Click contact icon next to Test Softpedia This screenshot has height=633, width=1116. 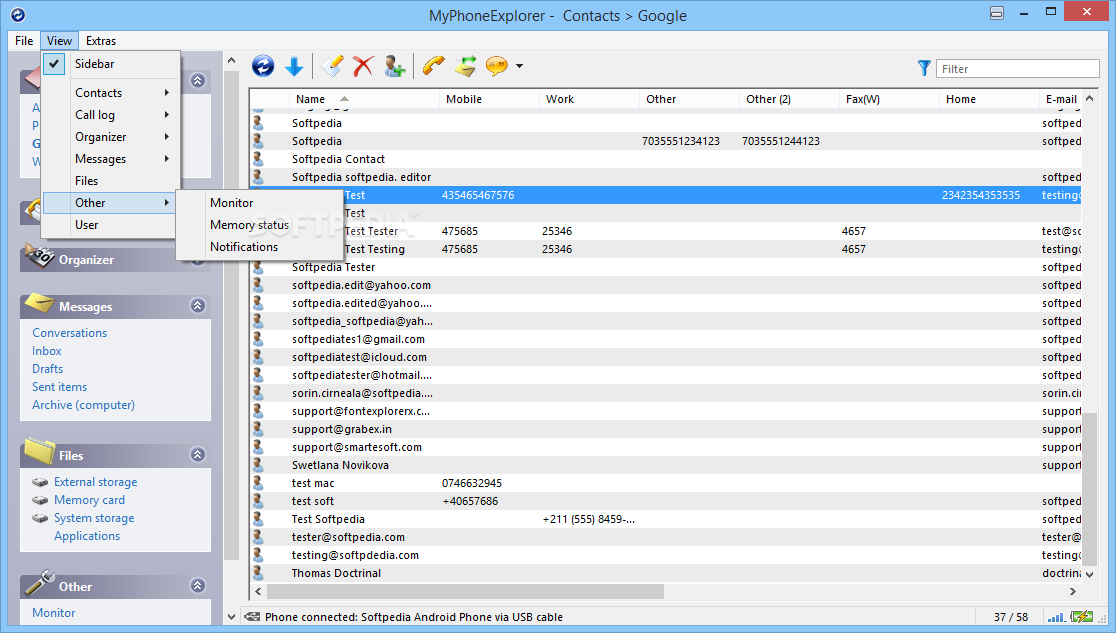click(258, 519)
